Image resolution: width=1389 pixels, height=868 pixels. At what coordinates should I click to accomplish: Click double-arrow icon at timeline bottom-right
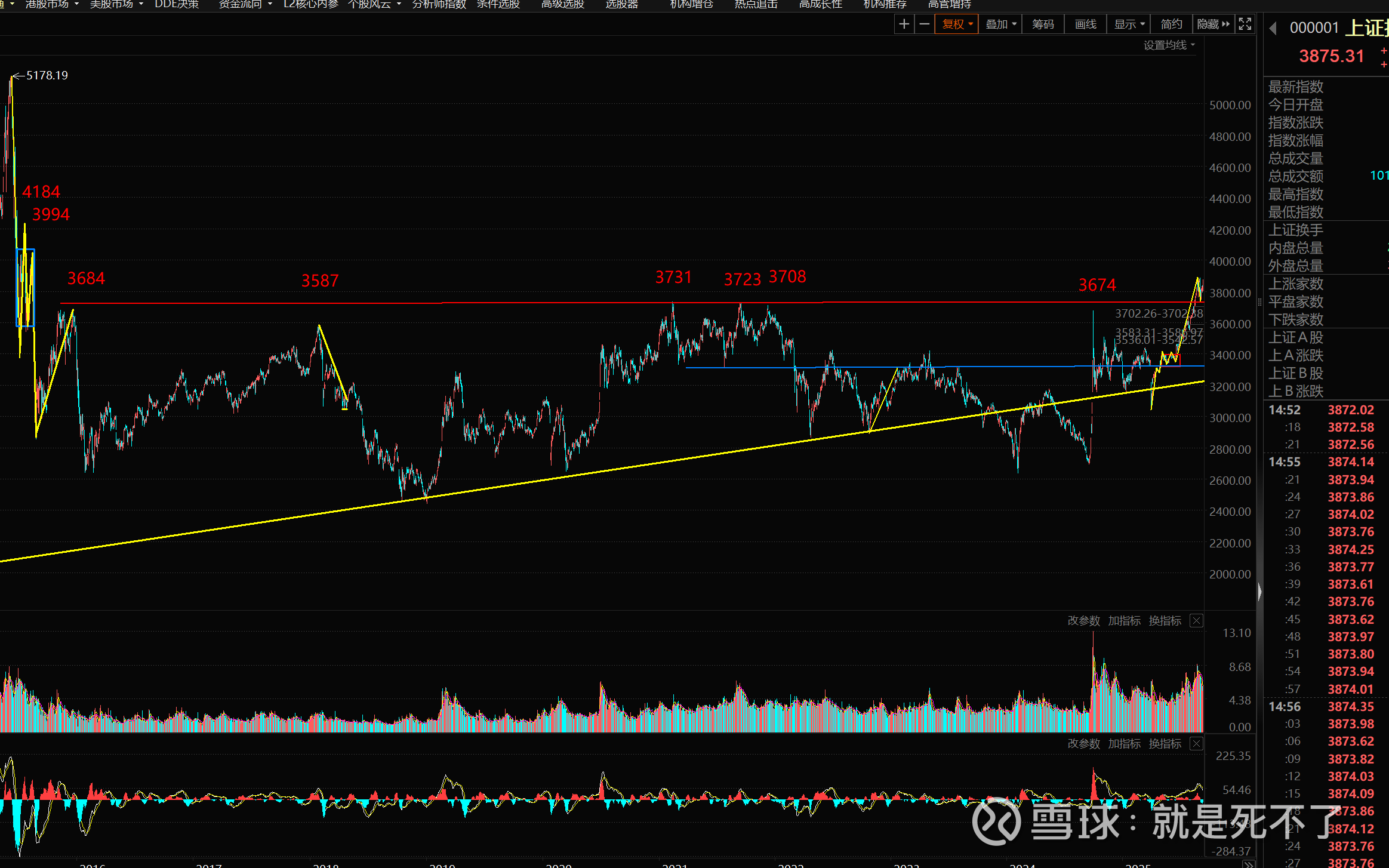[x=1248, y=864]
